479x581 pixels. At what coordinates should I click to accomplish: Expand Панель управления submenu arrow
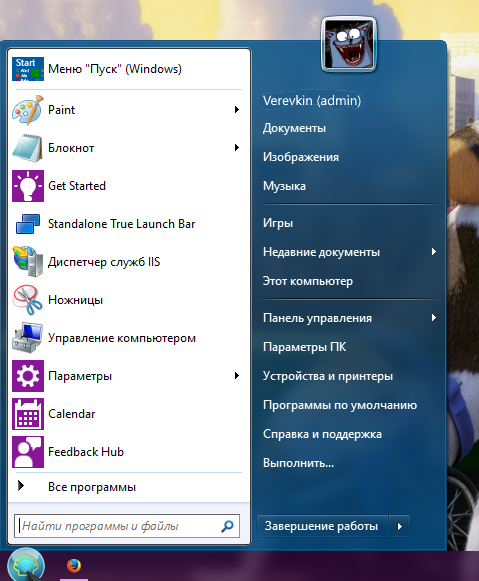[433, 318]
